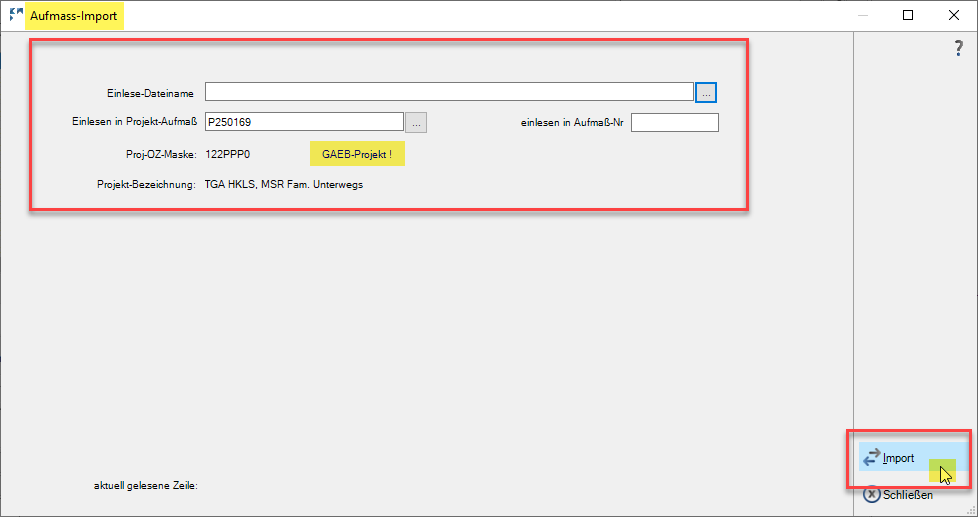
Task: Start the Import button
Action: tap(914, 458)
